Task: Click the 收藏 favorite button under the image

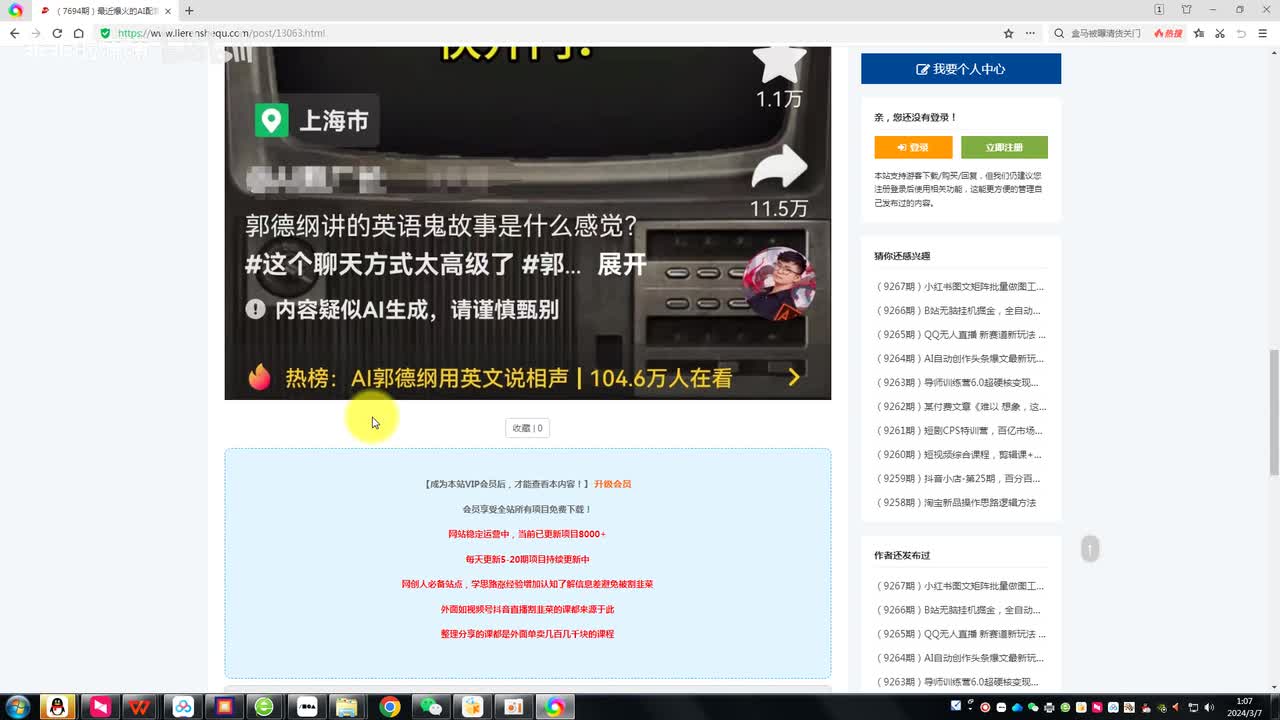Action: tap(527, 428)
